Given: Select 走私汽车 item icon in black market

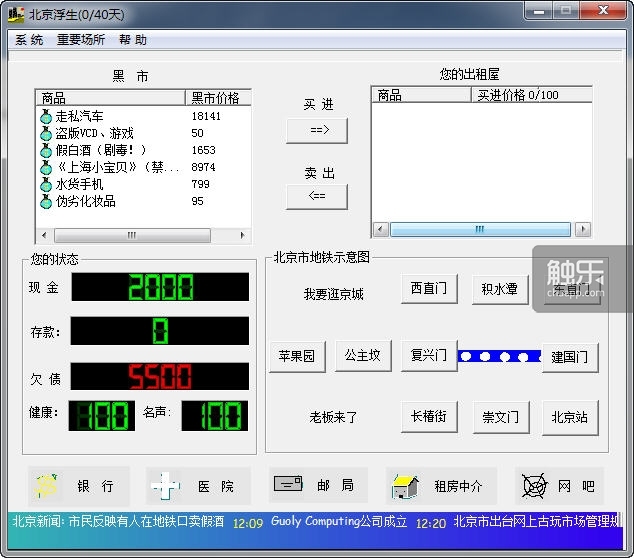Looking at the screenshot, I should point(46,116).
